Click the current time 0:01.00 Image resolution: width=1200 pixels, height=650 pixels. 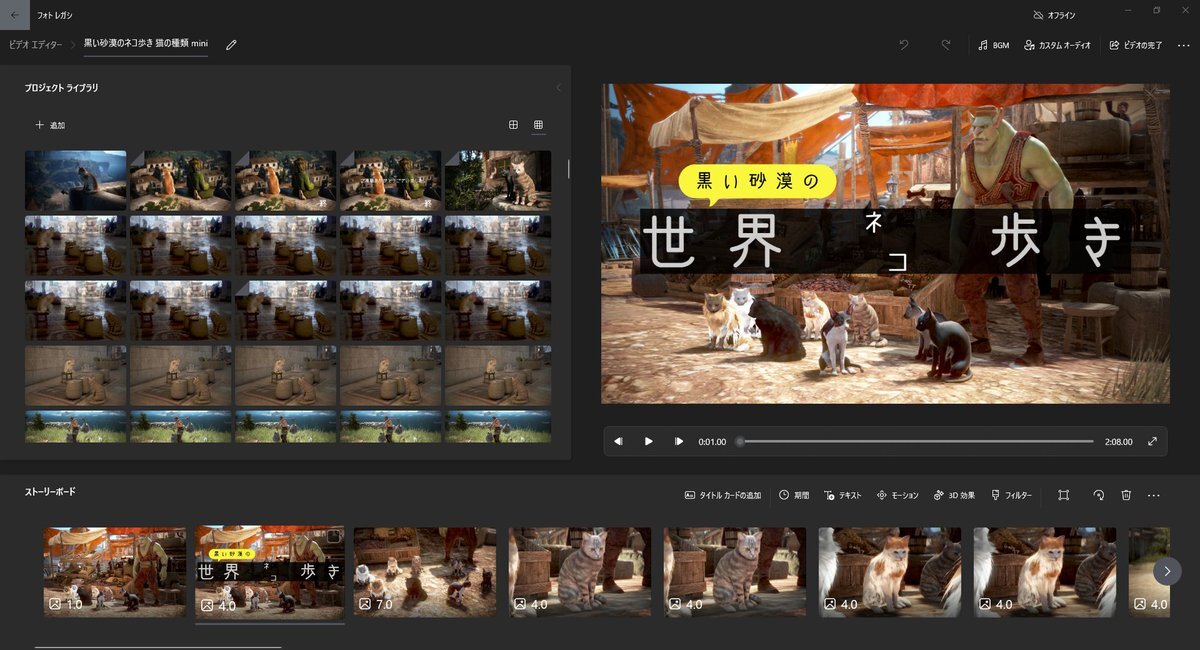point(712,442)
